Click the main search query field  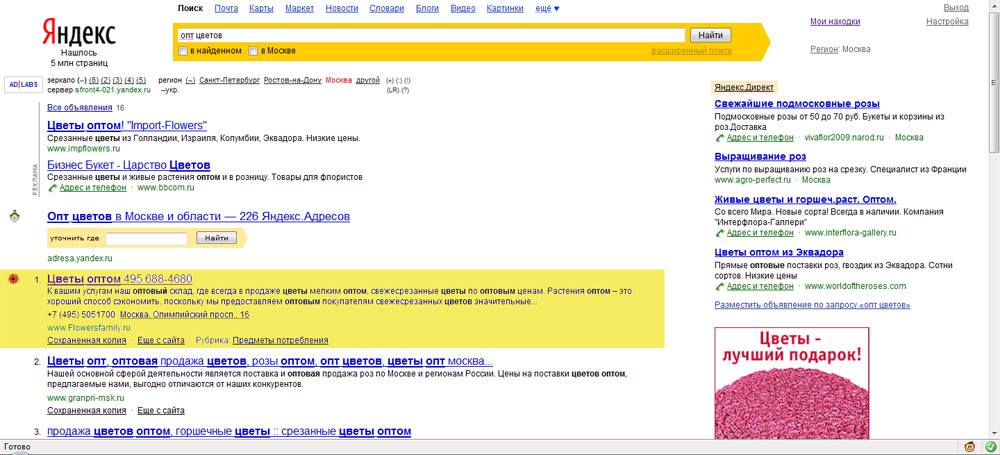point(430,35)
